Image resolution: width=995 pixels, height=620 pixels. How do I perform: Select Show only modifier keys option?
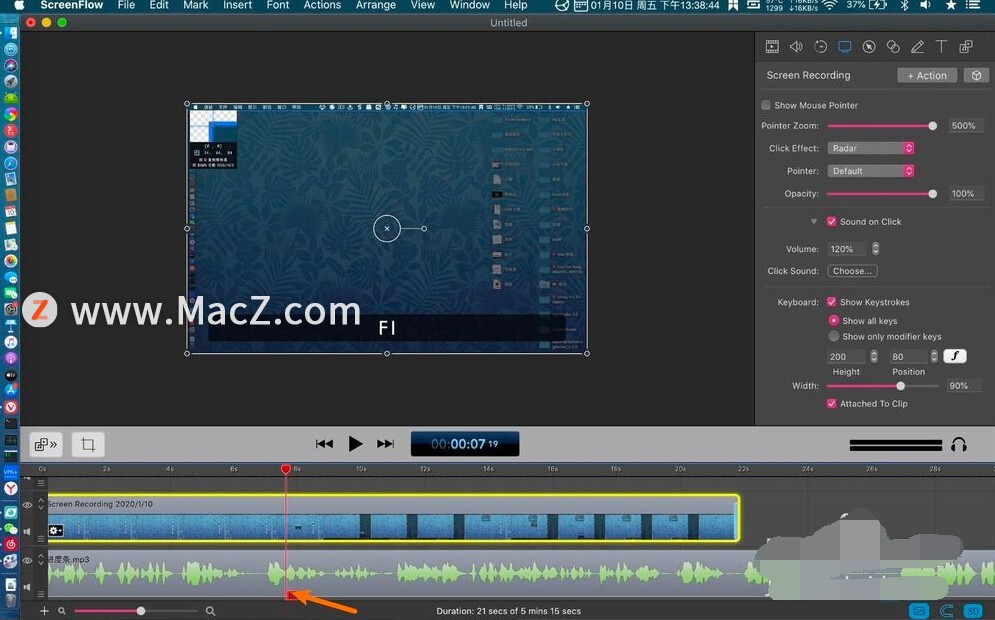coord(834,336)
